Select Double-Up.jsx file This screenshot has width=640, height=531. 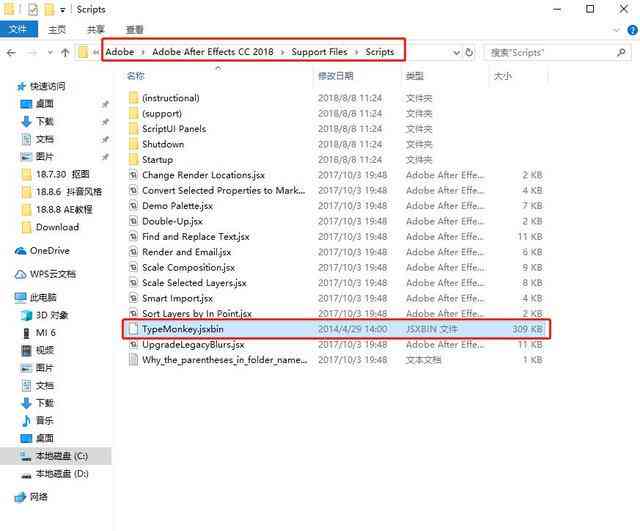click(x=172, y=221)
